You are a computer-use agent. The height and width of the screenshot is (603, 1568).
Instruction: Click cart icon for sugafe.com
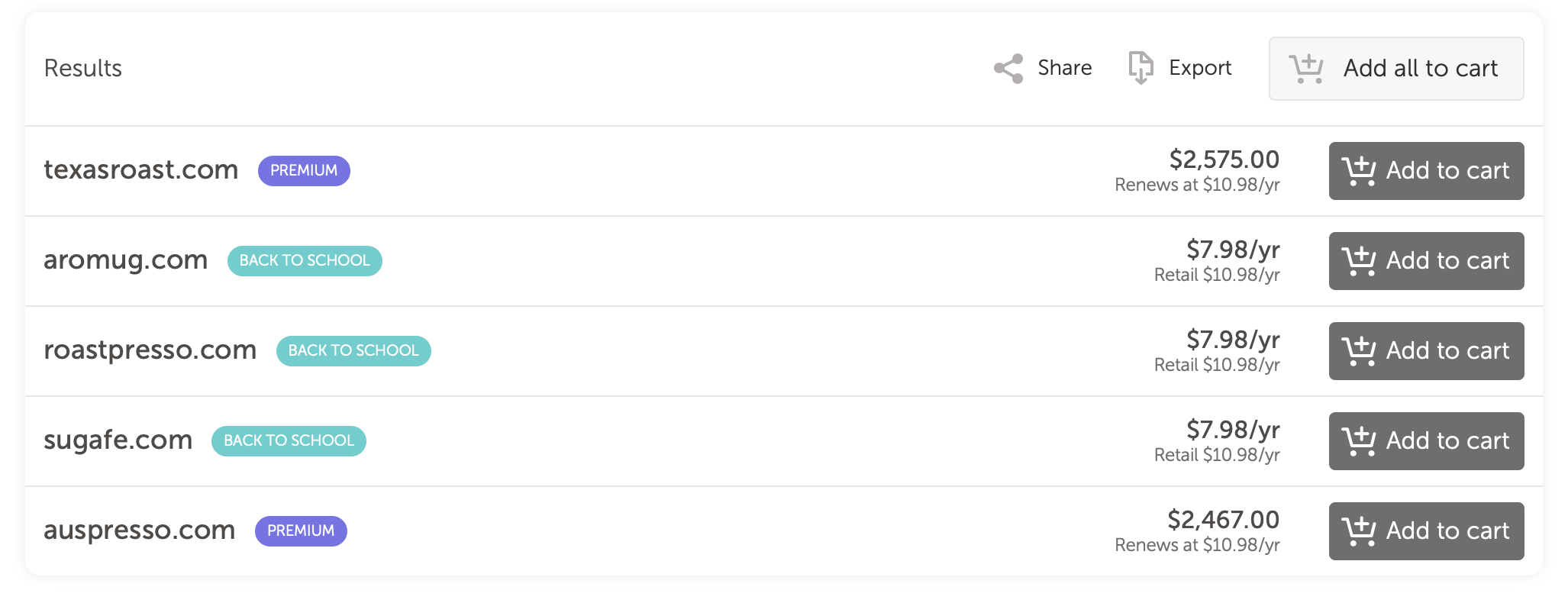1359,441
